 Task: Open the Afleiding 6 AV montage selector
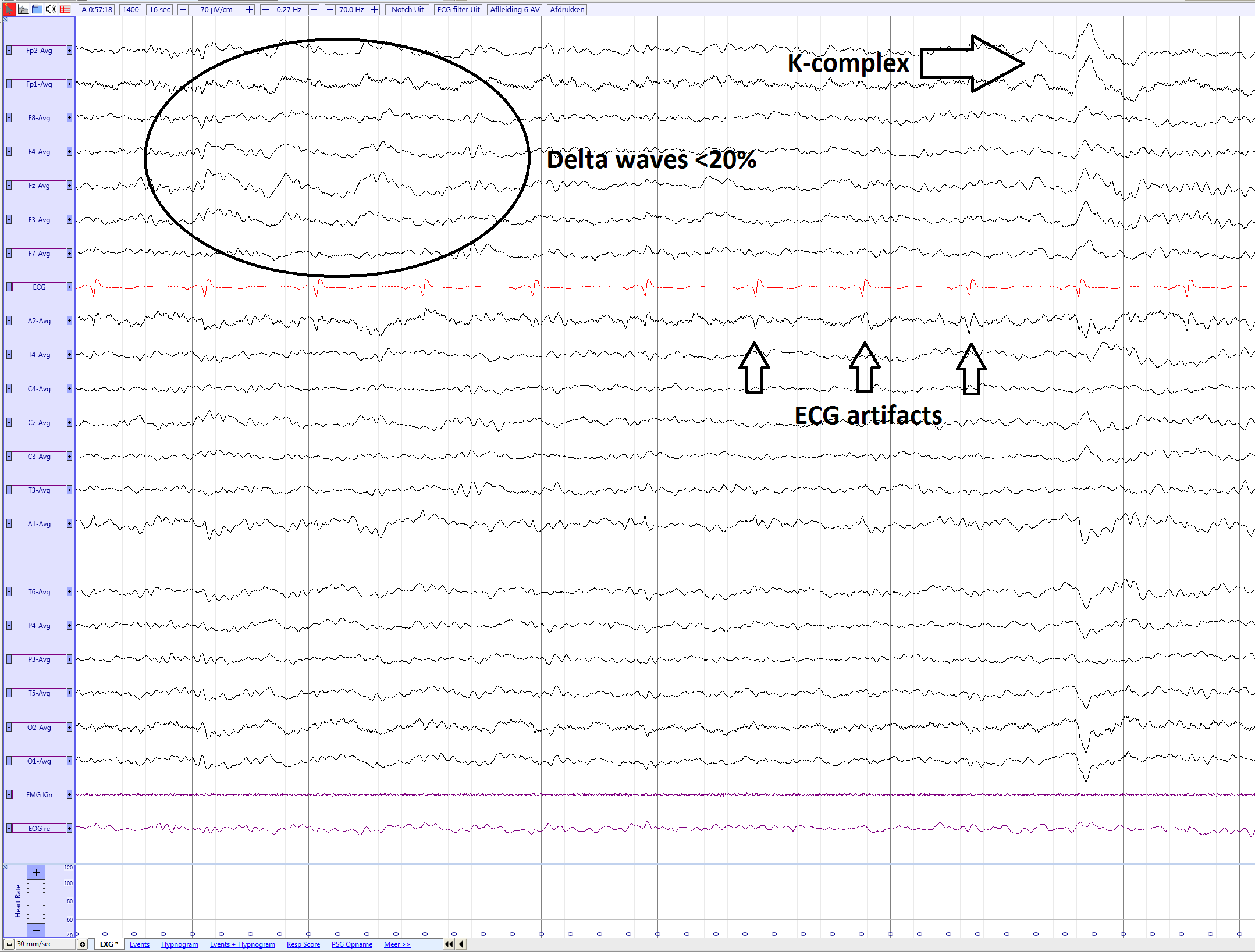point(514,9)
